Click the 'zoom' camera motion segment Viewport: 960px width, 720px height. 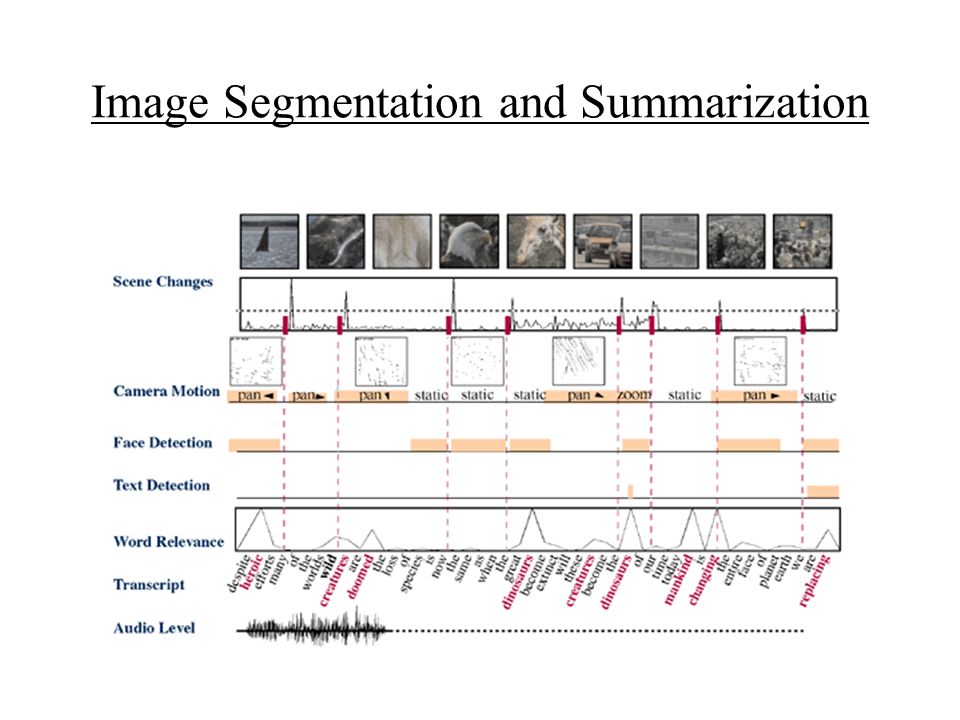point(634,395)
